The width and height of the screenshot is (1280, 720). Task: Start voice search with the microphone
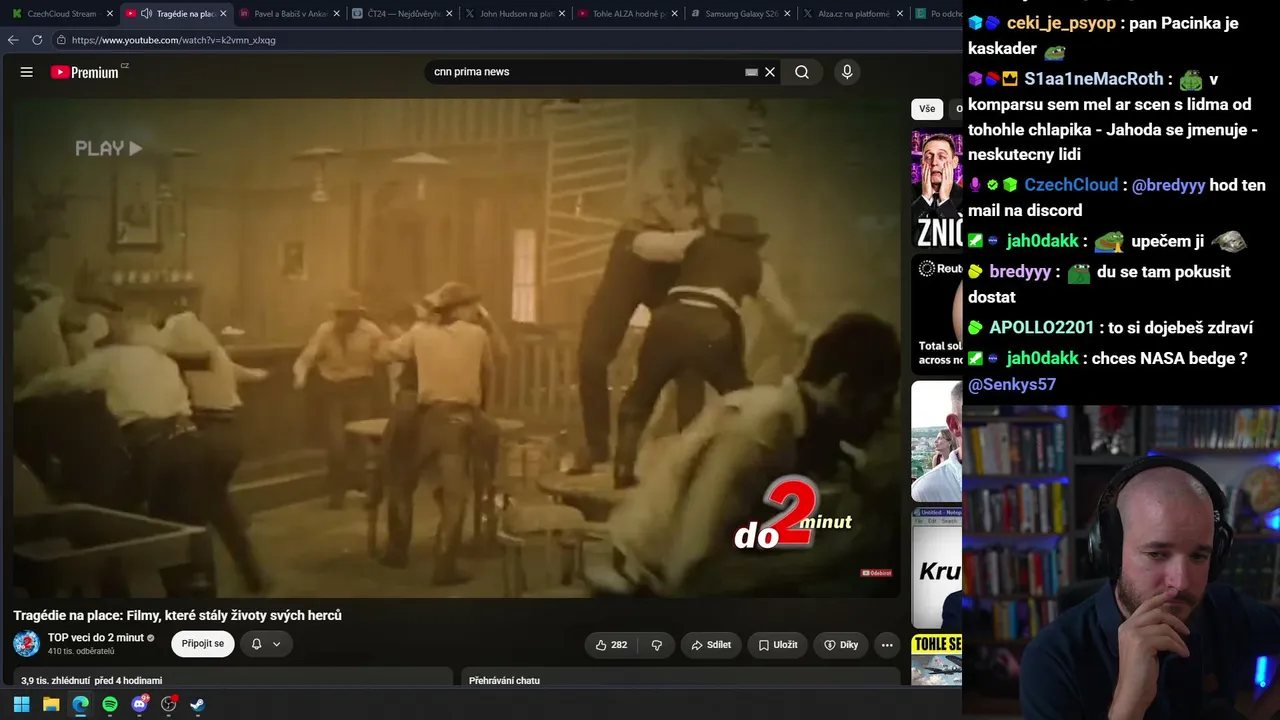[x=847, y=72]
